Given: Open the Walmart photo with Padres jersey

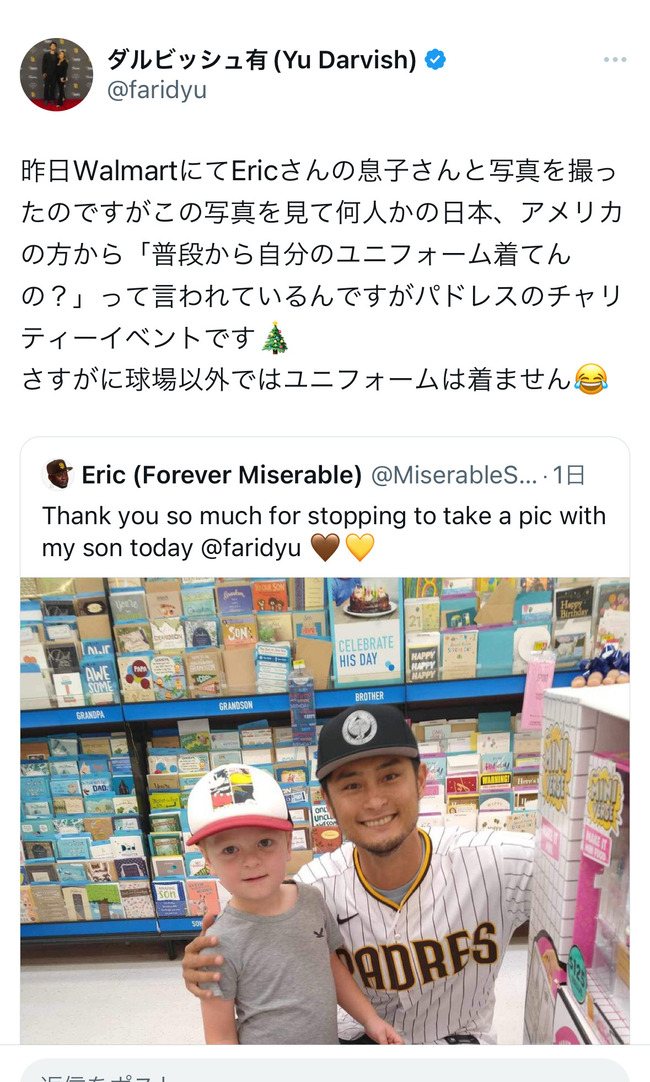Looking at the screenshot, I should [325, 810].
